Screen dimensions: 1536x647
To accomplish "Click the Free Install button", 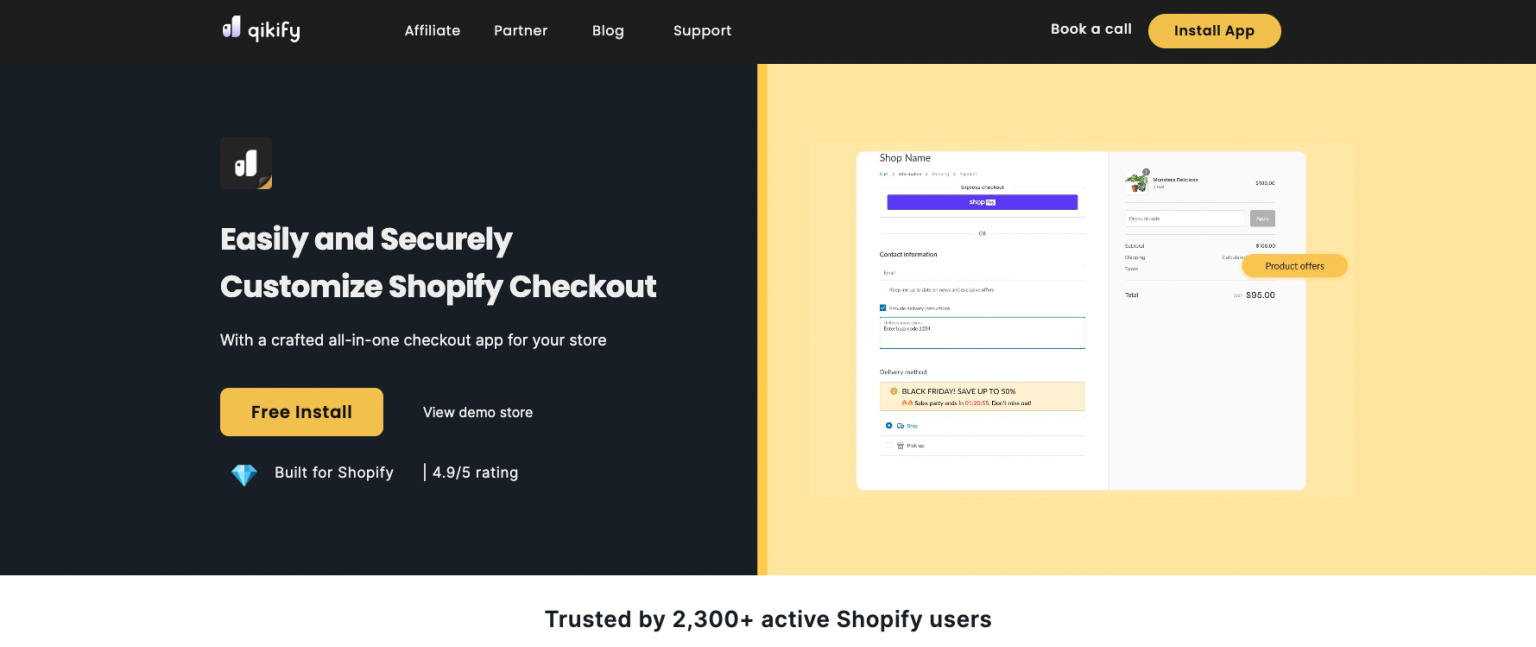I will coord(301,411).
